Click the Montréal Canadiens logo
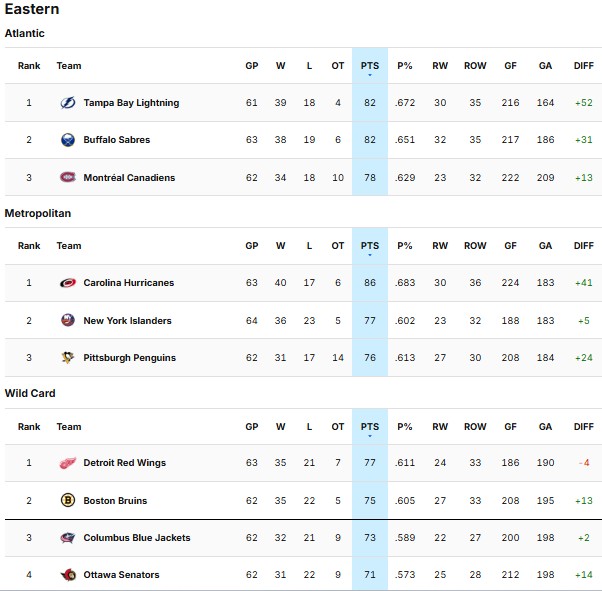 tap(68, 178)
